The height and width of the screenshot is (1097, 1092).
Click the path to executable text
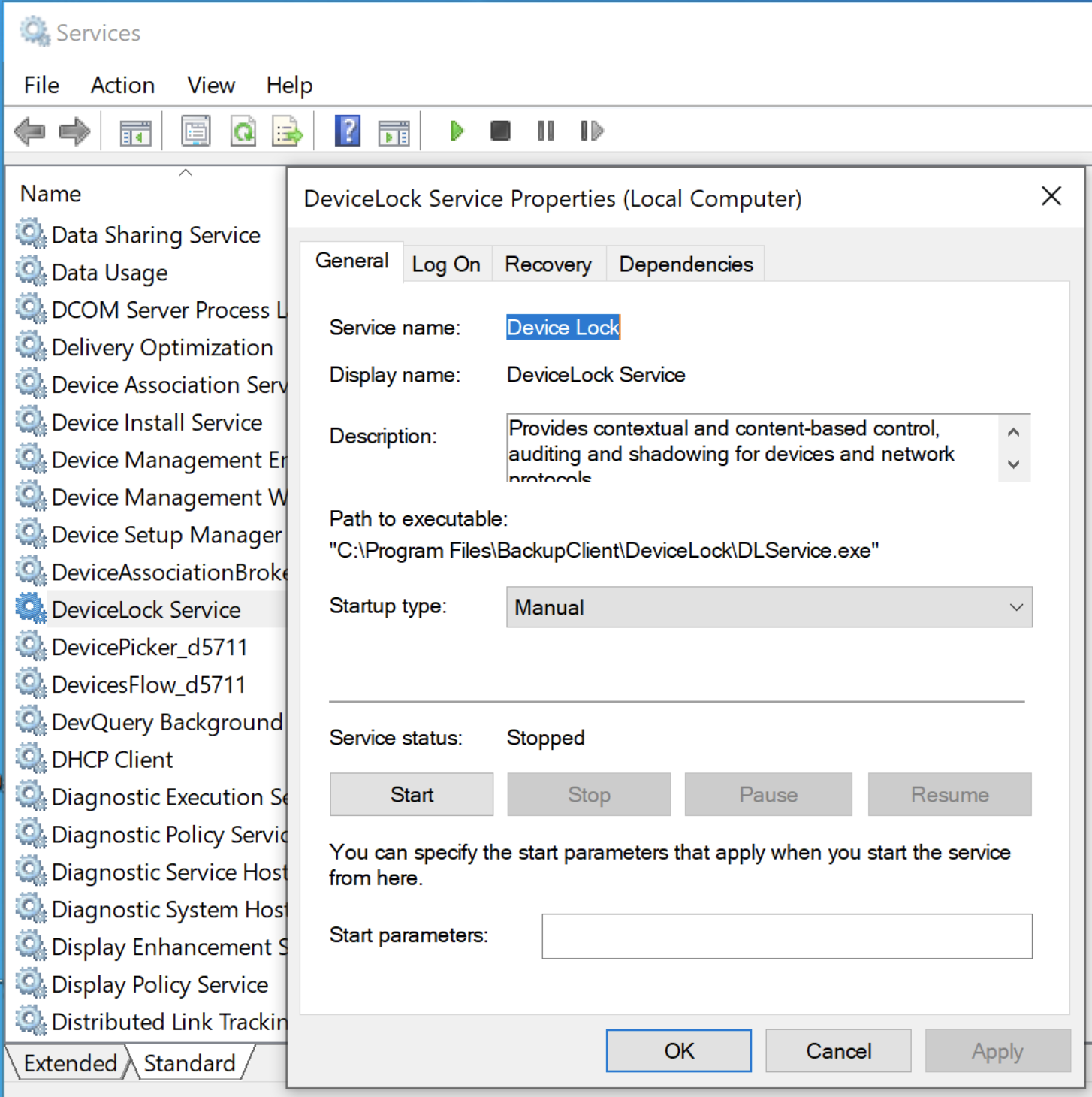click(604, 551)
